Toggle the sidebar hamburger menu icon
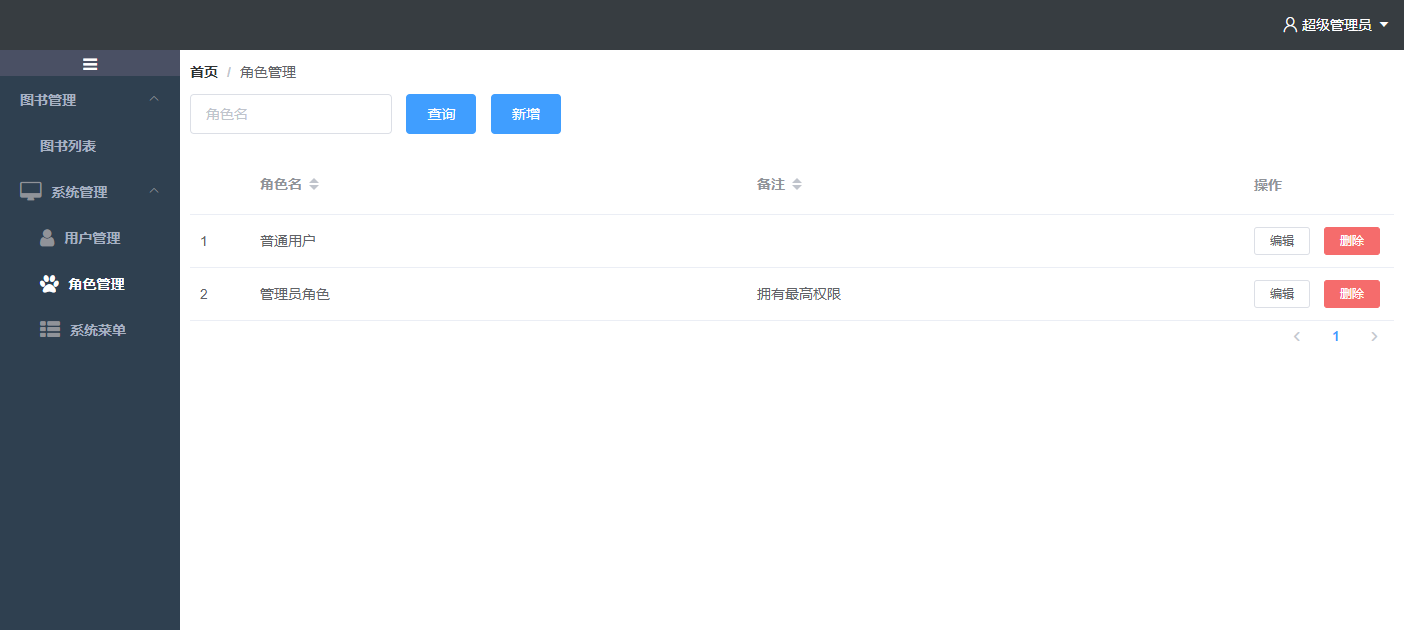Image resolution: width=1404 pixels, height=630 pixels. [90, 64]
